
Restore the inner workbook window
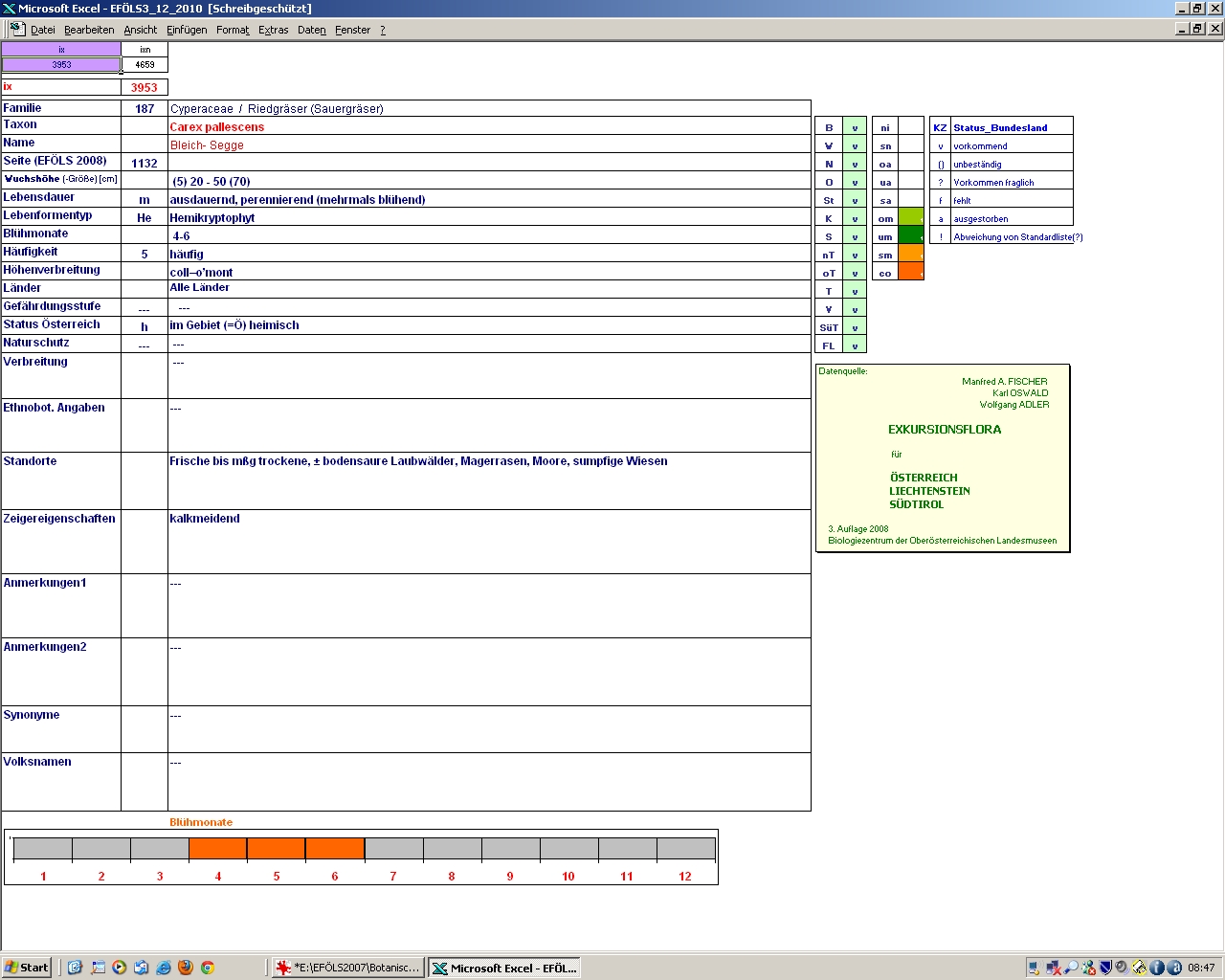point(1198,29)
